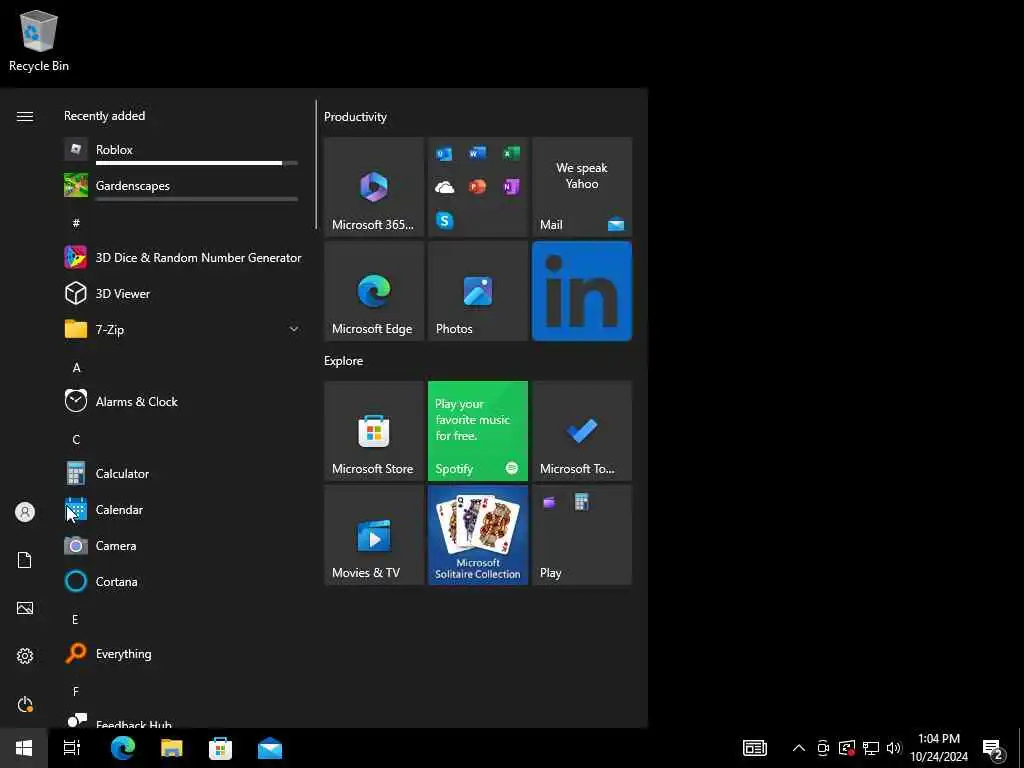Open Documents from Start sidebar
This screenshot has height=768, width=1024.
pos(25,560)
